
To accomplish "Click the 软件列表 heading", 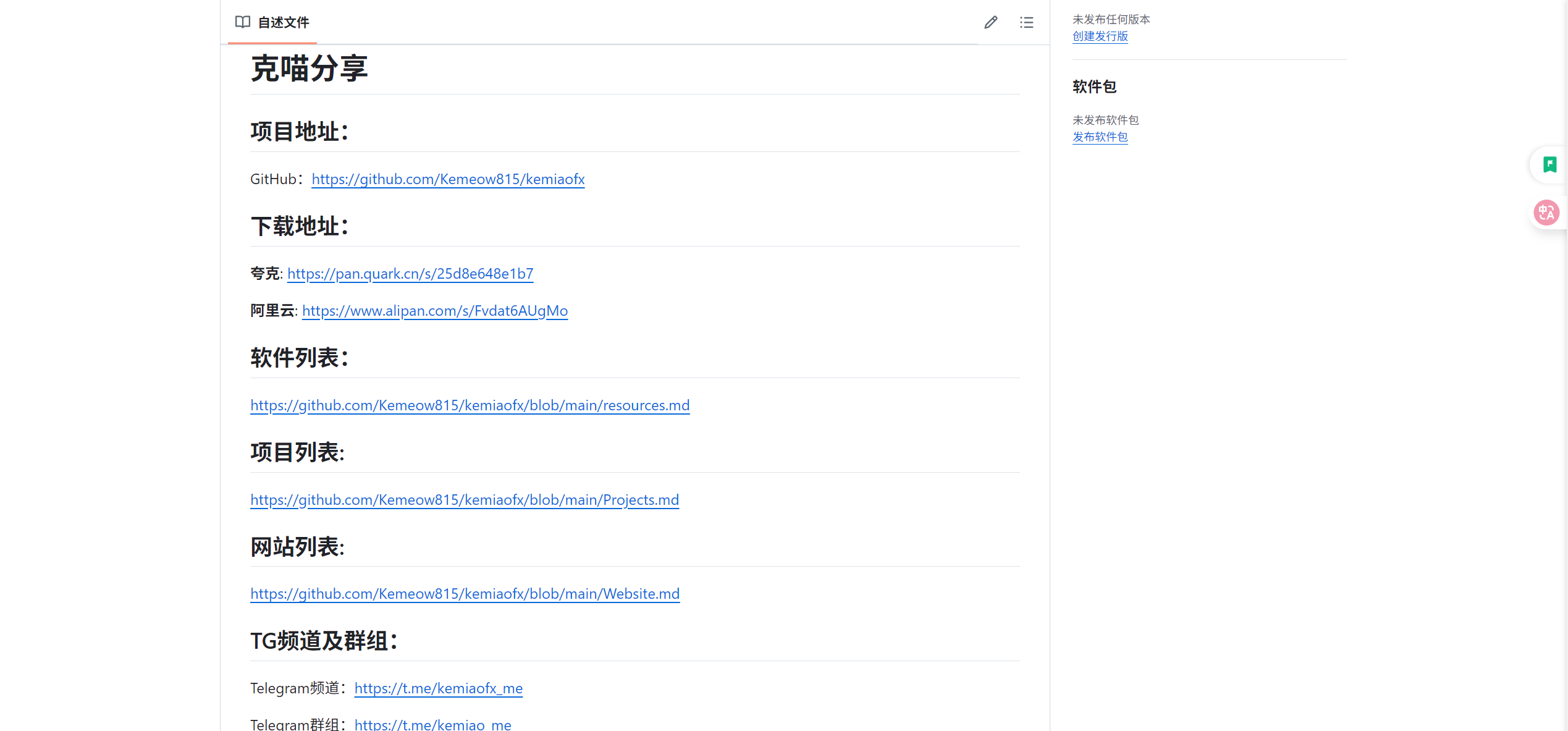I will [x=300, y=358].
